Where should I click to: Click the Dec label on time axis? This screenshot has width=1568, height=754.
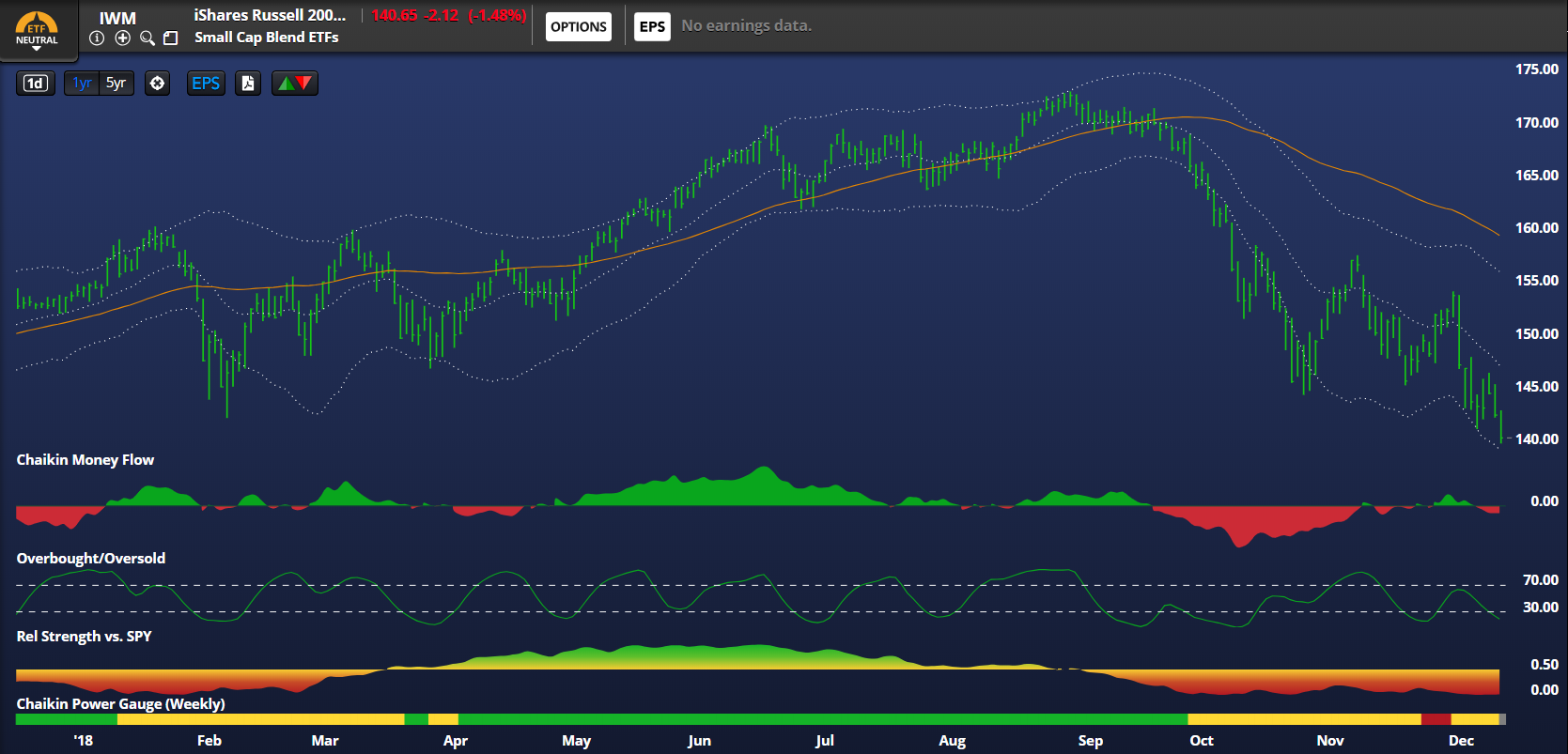[1461, 740]
